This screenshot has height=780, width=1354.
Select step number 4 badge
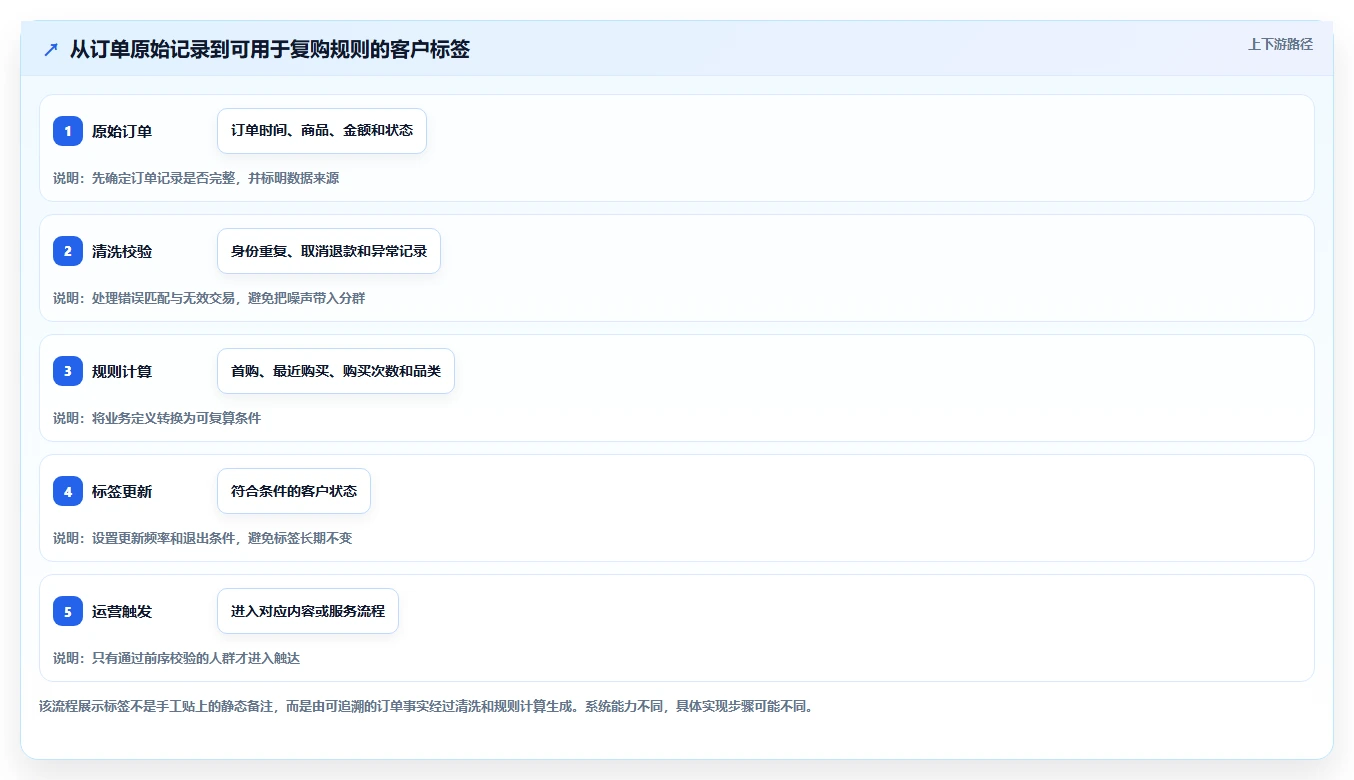(x=68, y=491)
